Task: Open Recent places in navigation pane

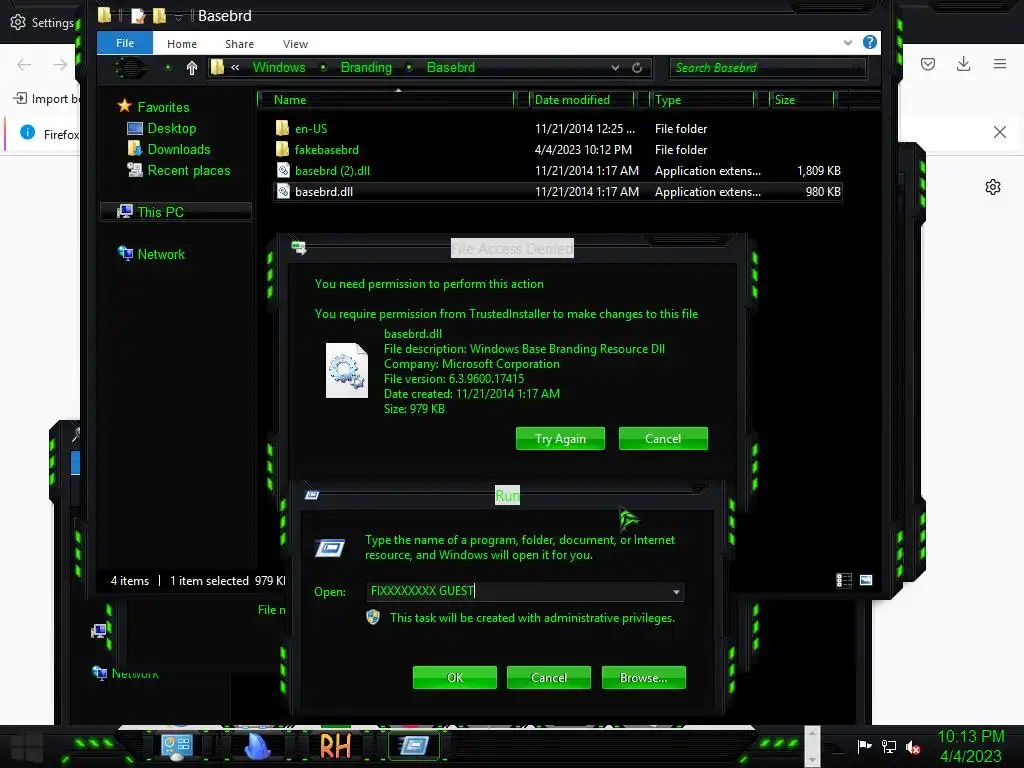Action: (188, 170)
